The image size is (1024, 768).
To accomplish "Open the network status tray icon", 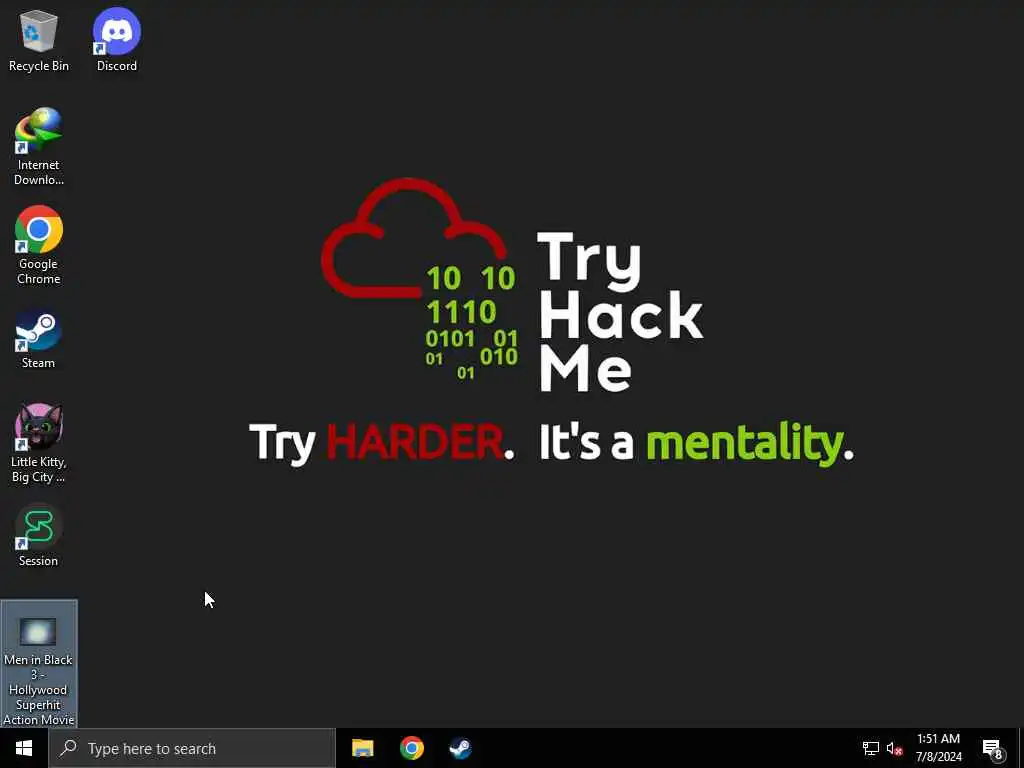I will point(871,748).
